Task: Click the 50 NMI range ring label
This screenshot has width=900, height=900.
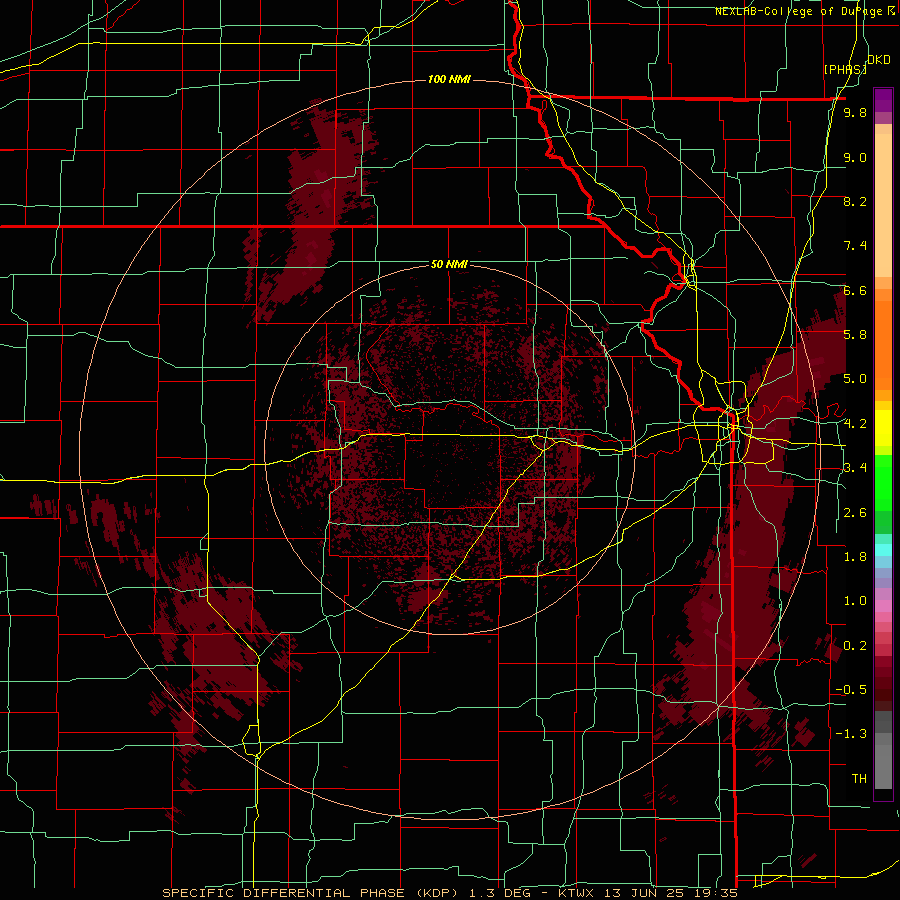Action: tap(449, 264)
